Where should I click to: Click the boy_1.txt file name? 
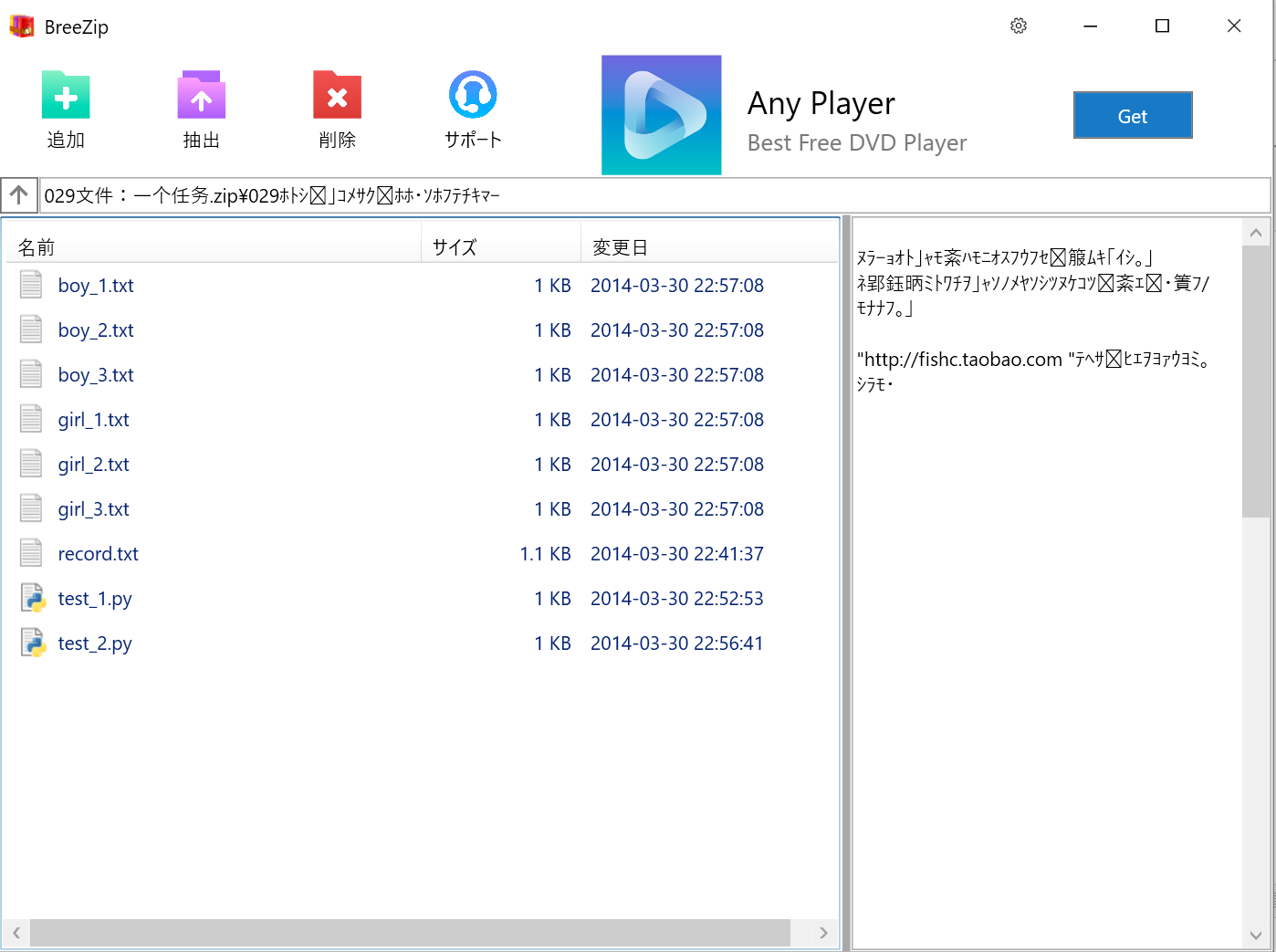[96, 286]
